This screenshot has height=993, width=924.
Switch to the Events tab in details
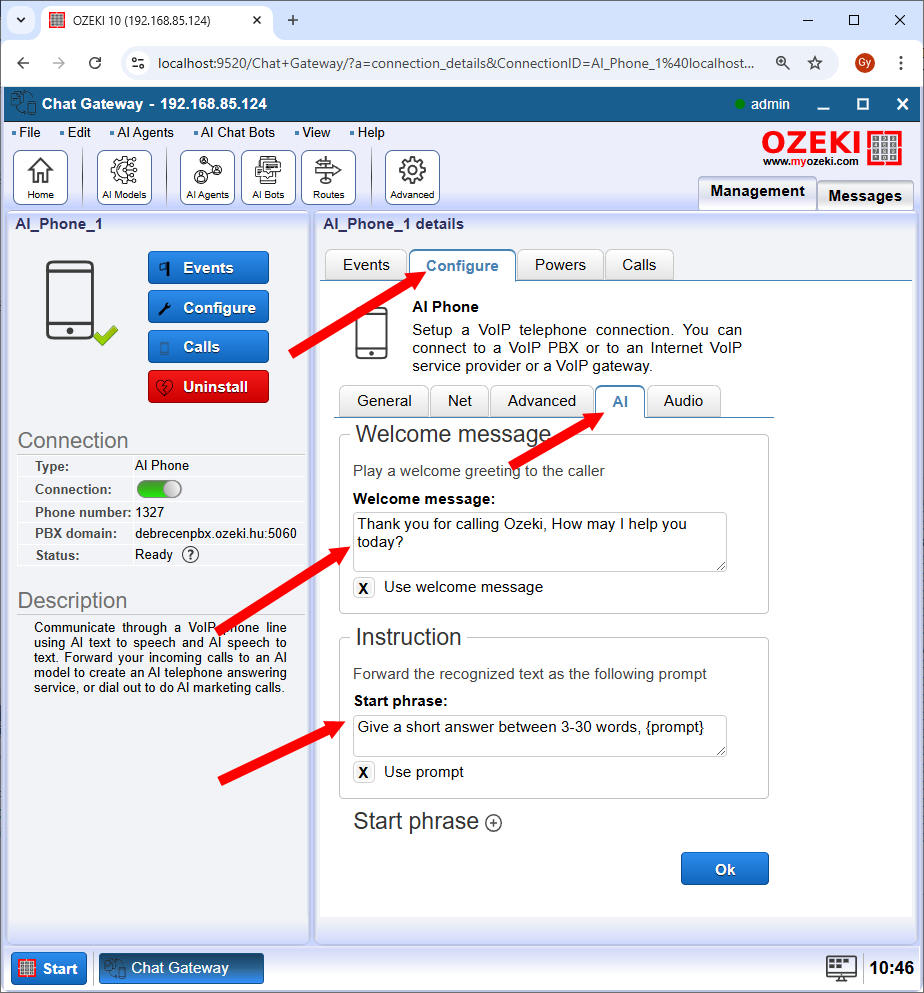(x=366, y=265)
